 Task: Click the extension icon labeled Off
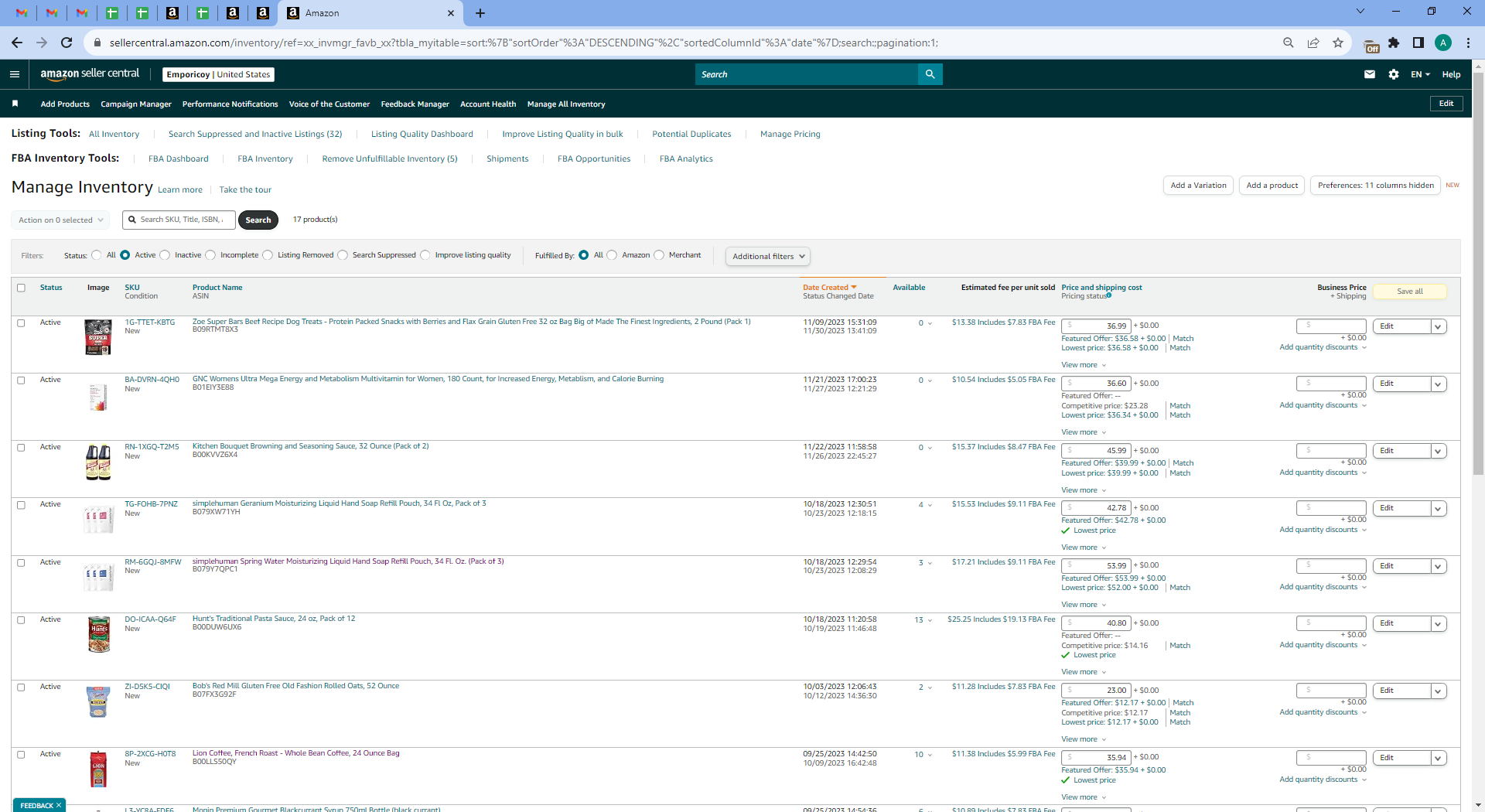[1371, 45]
